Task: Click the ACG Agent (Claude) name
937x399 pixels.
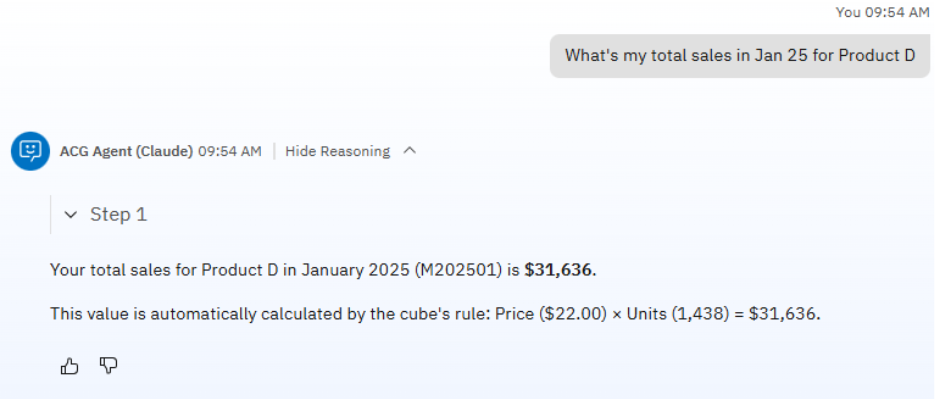Action: 126,152
